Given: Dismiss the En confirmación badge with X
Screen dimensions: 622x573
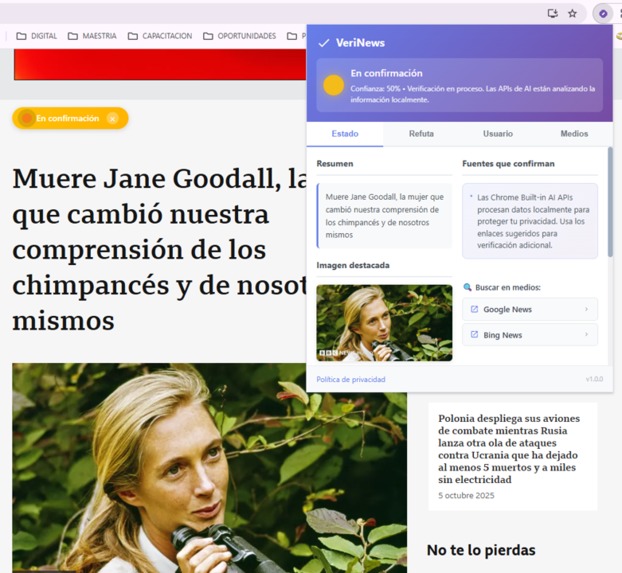Looking at the screenshot, I should coord(113,119).
